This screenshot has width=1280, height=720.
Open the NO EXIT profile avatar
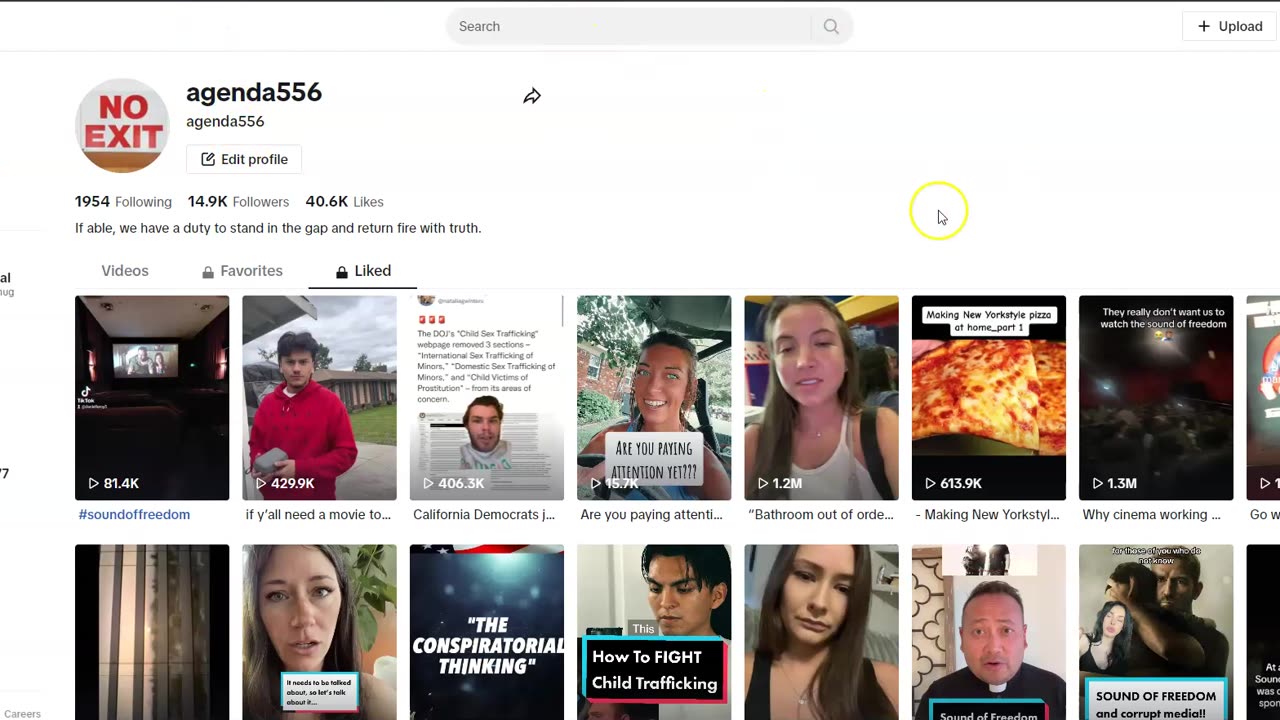point(122,126)
